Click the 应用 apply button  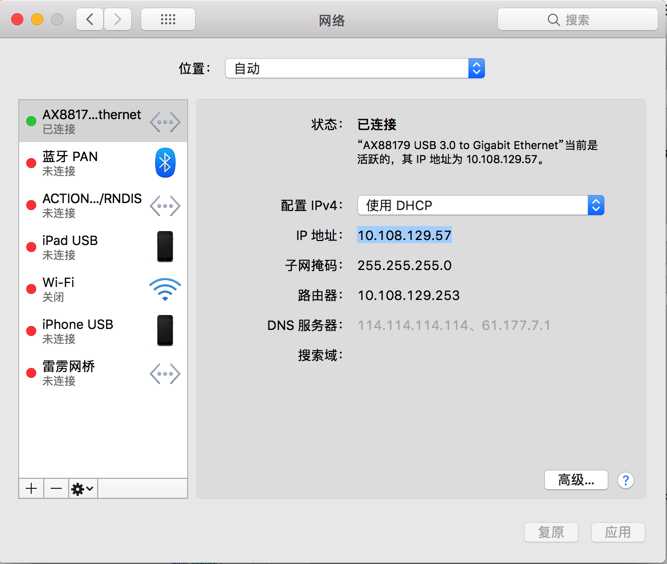coord(618,532)
